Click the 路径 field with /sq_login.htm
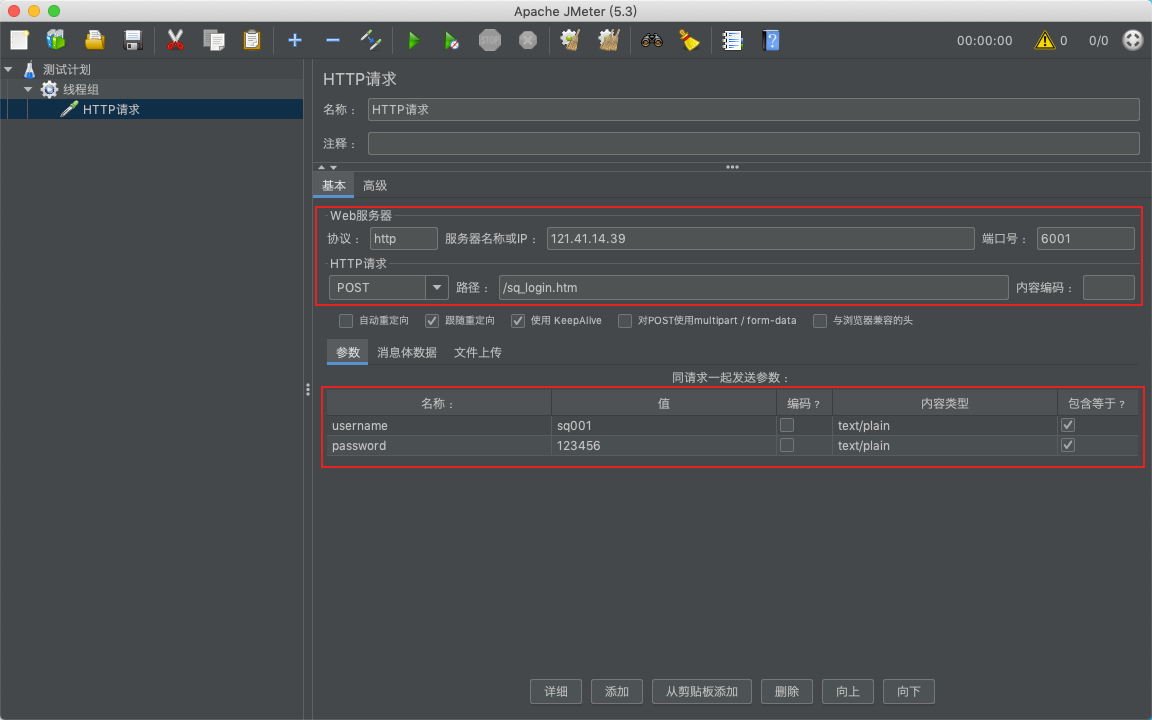 (753, 287)
